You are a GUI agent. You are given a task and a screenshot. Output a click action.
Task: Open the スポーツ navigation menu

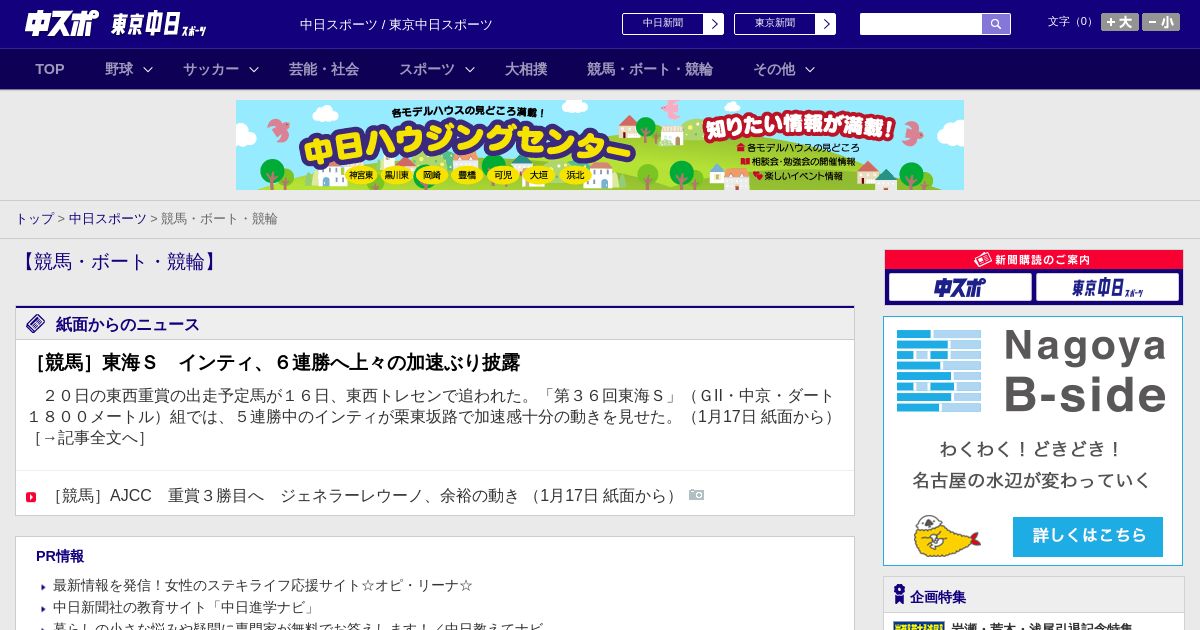click(427, 69)
